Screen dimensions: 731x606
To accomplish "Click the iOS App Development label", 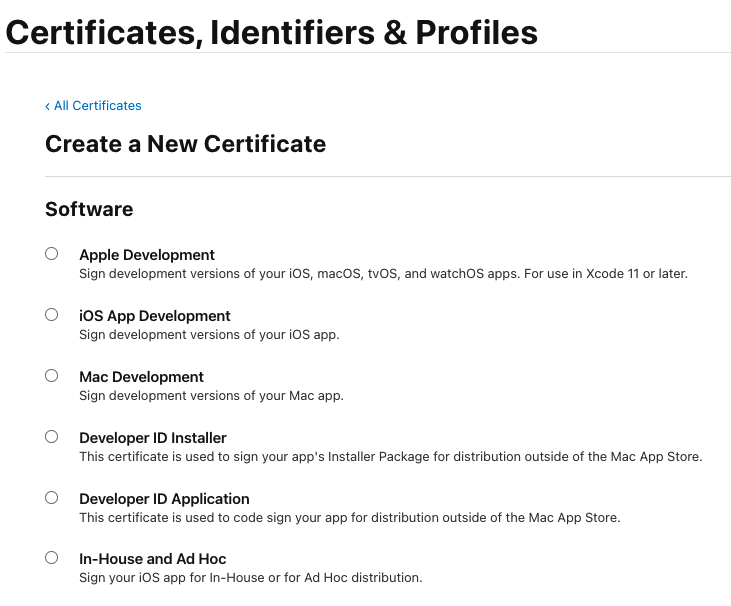I will pos(155,316).
